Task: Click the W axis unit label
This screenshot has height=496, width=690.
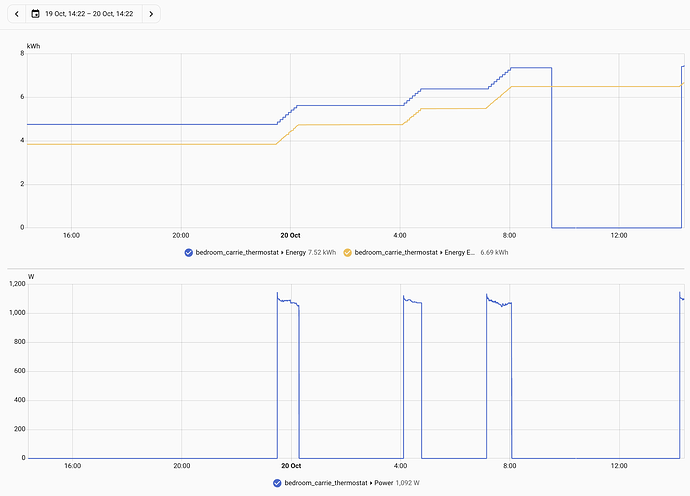Action: [x=31, y=277]
